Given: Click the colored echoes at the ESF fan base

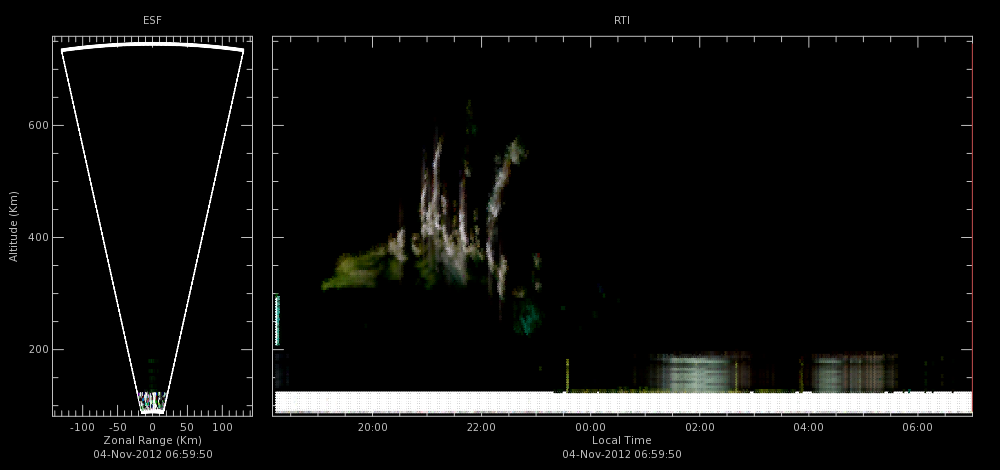Looking at the screenshot, I should coord(152,401).
